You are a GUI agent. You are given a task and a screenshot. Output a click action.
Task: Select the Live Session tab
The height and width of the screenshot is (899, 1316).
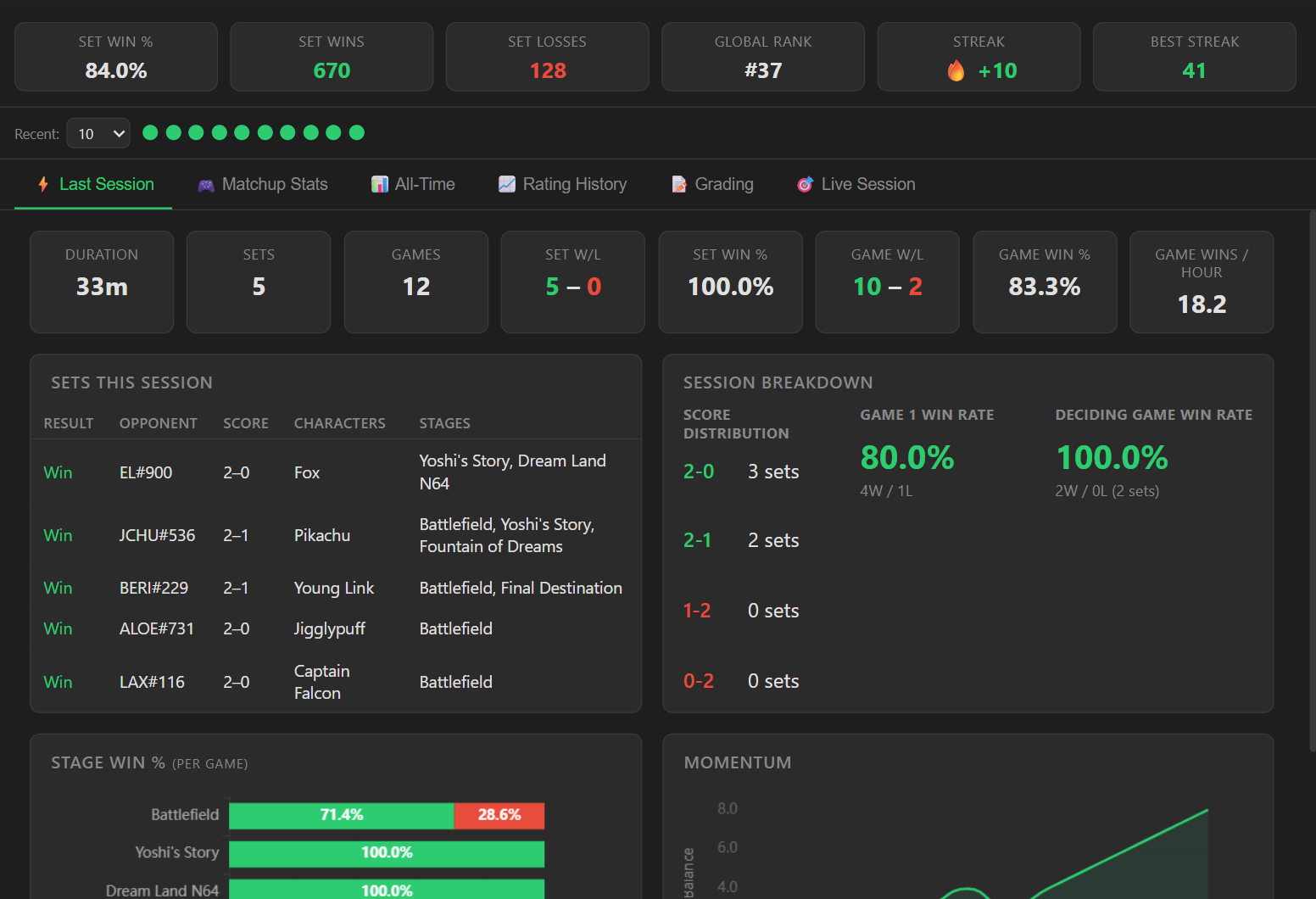click(856, 184)
